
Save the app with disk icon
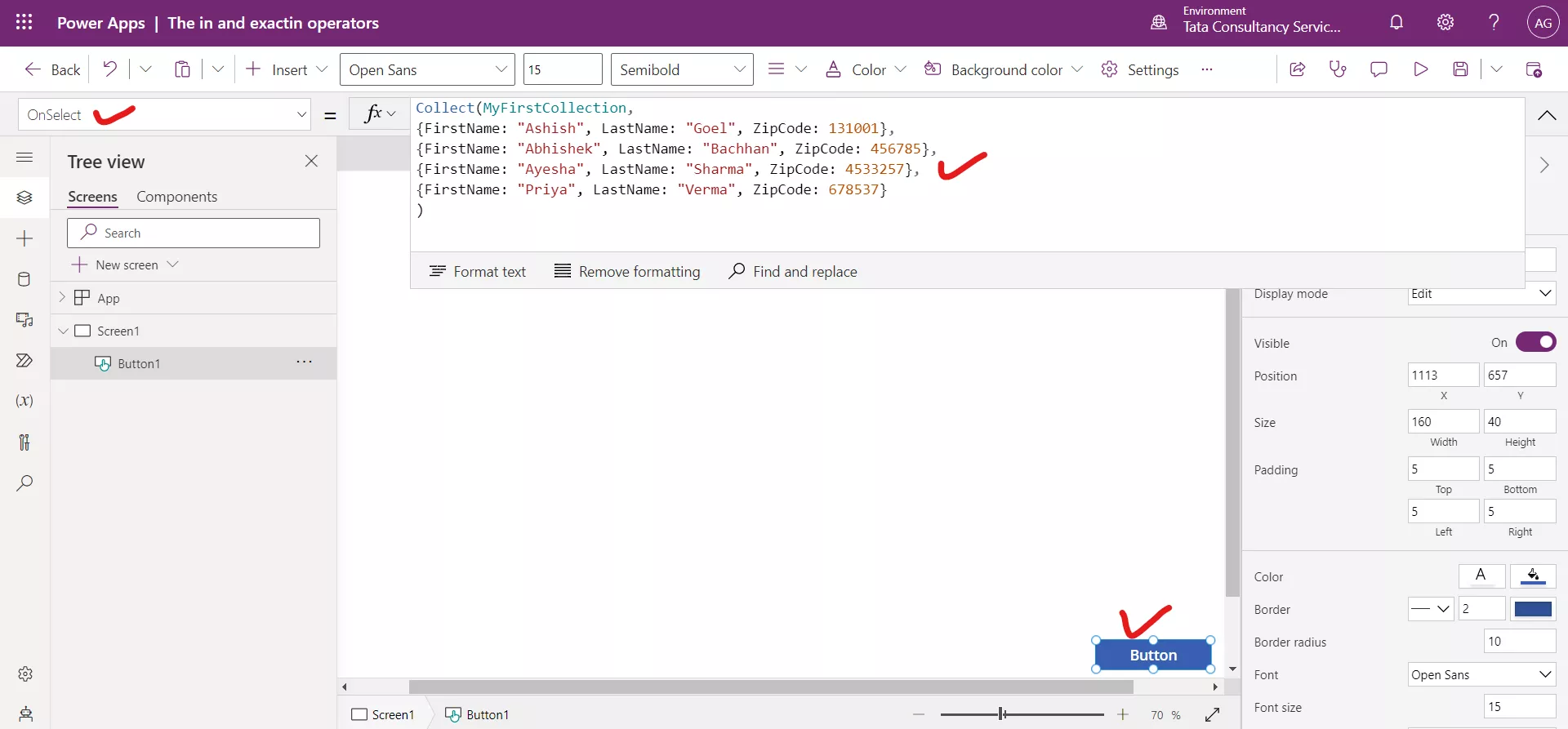click(x=1461, y=69)
